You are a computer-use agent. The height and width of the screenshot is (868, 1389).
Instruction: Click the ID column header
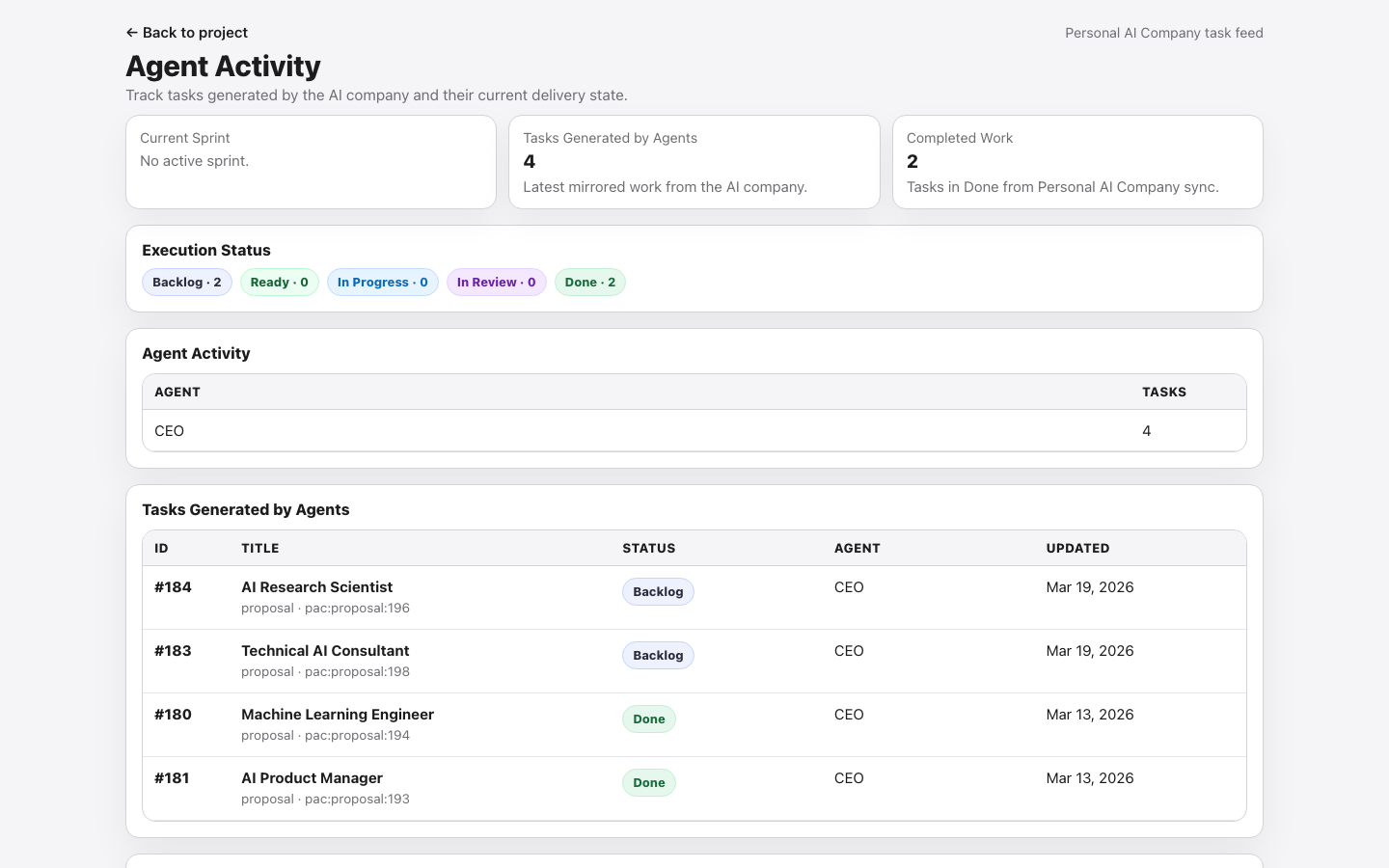pos(161,549)
